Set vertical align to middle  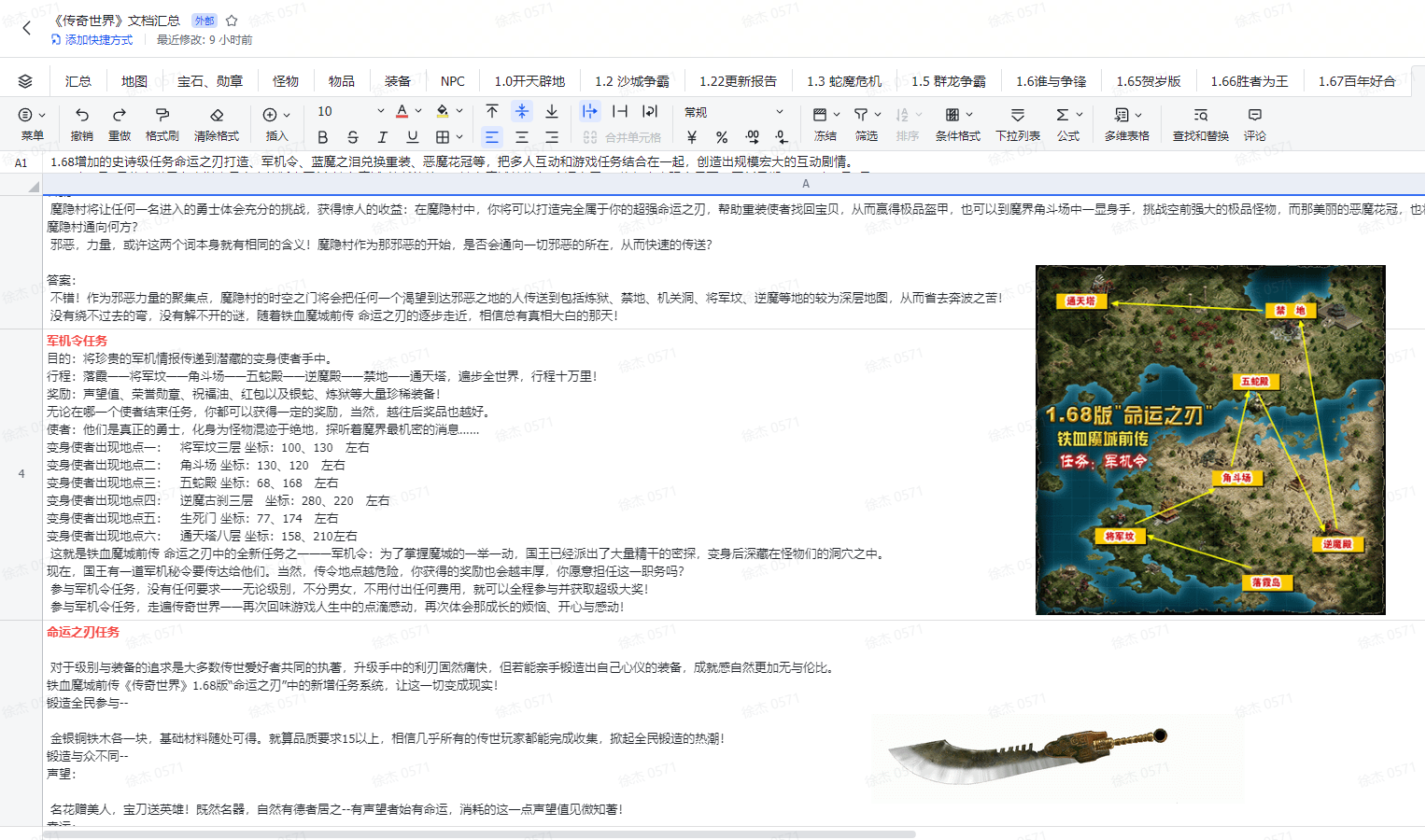522,111
